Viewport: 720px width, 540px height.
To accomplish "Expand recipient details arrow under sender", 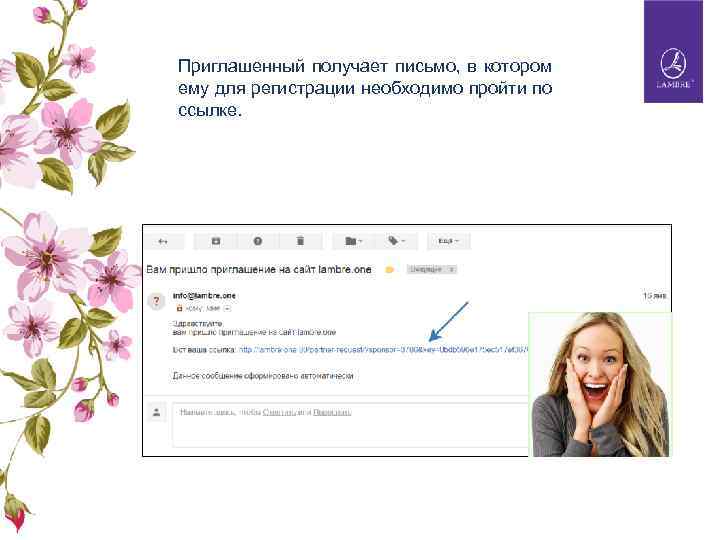I will click(x=227, y=309).
